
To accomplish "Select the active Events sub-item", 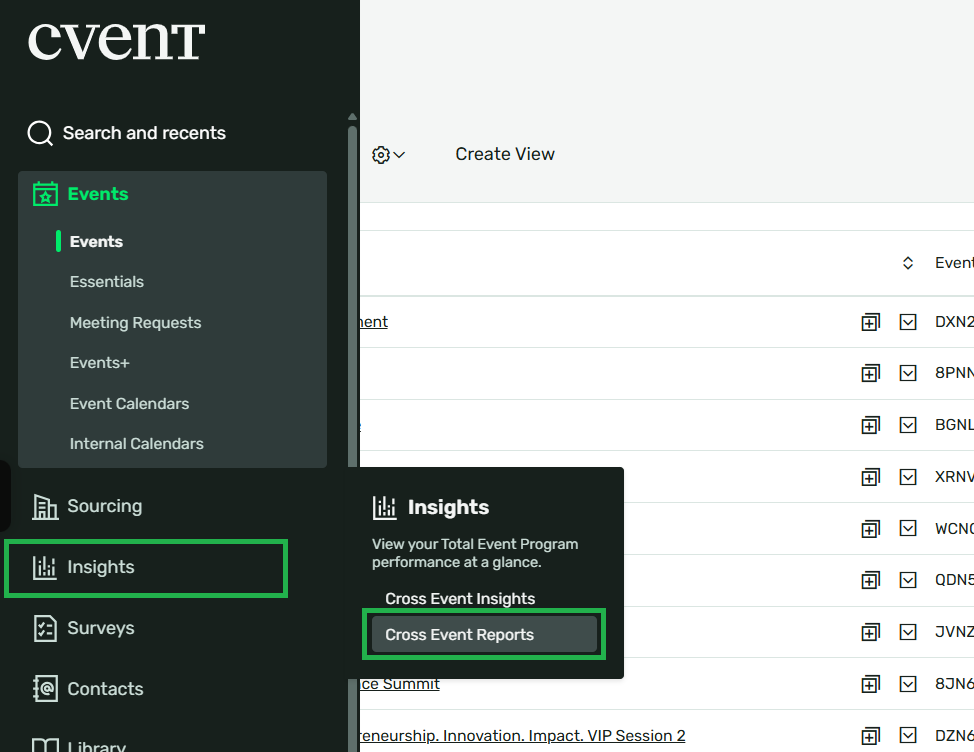I will pos(96,242).
